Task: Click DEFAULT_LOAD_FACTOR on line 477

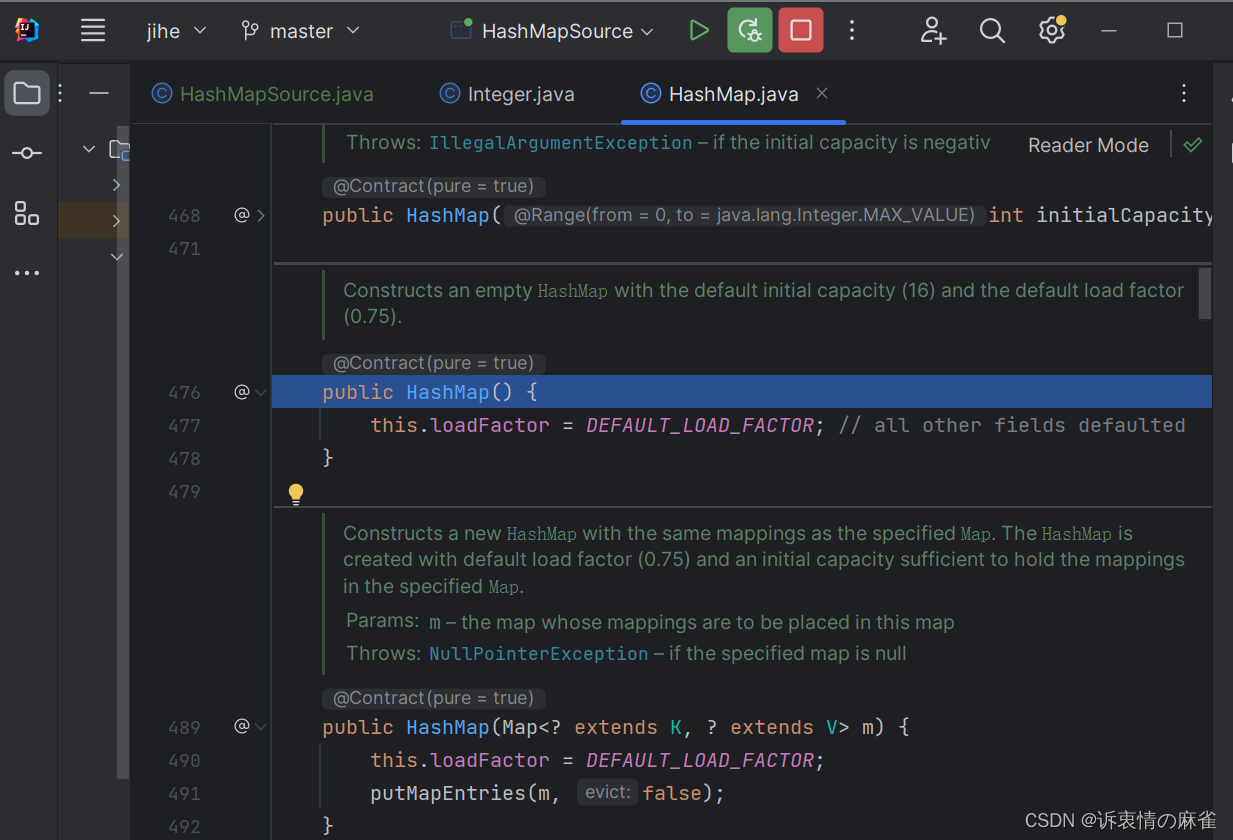Action: point(700,425)
